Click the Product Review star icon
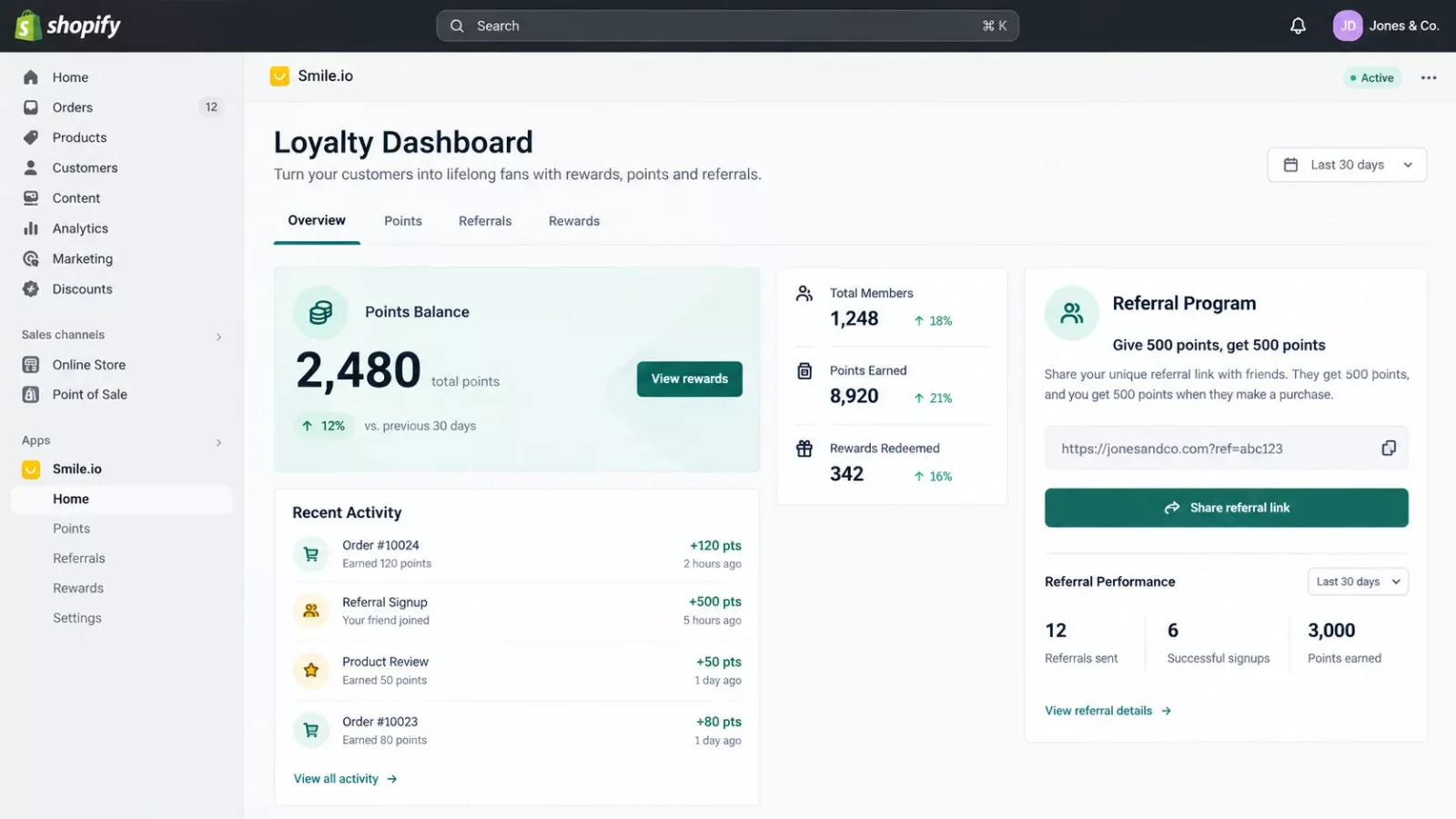The image size is (1456, 819). pos(311,671)
